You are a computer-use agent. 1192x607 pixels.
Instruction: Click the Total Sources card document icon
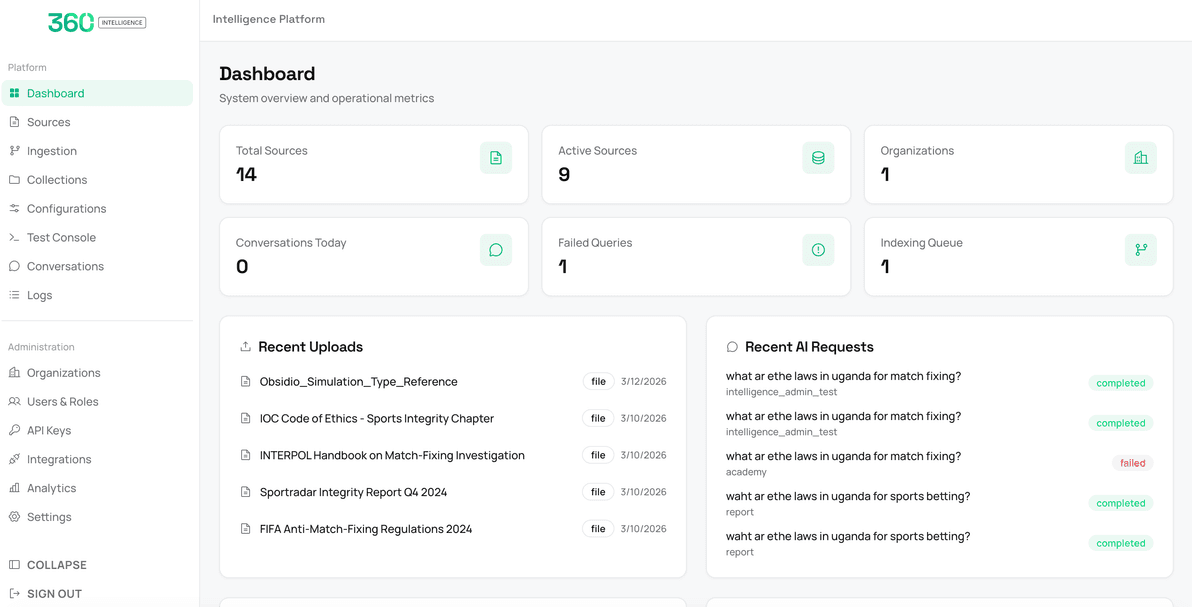496,158
